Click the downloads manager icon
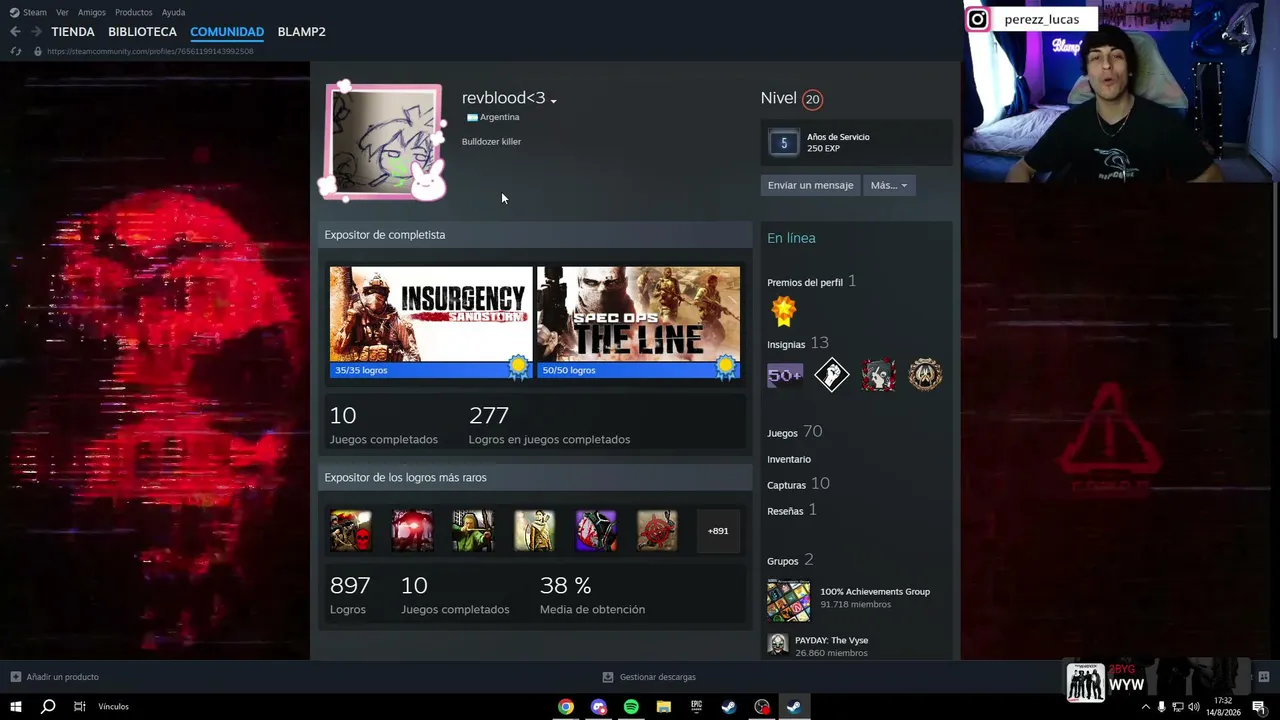Viewport: 1280px width, 720px height. point(608,677)
